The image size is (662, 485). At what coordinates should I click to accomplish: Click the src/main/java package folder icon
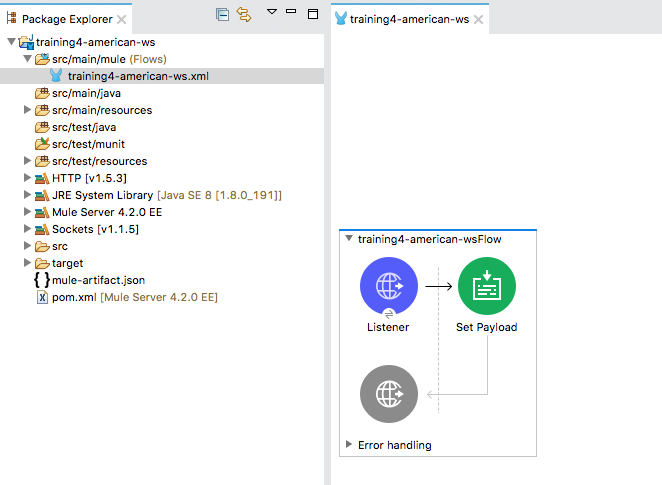click(x=42, y=93)
